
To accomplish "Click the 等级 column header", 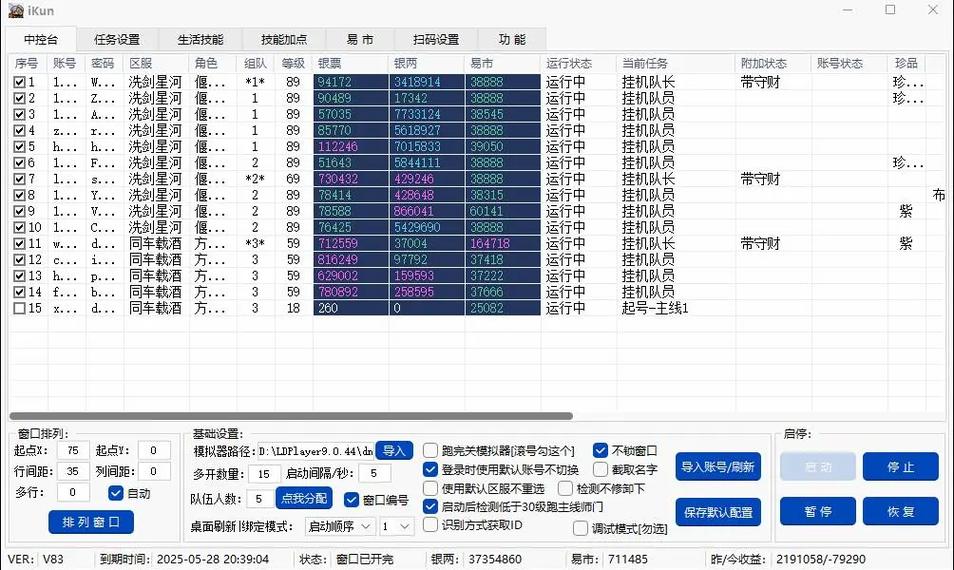I will pyautogui.click(x=293, y=63).
